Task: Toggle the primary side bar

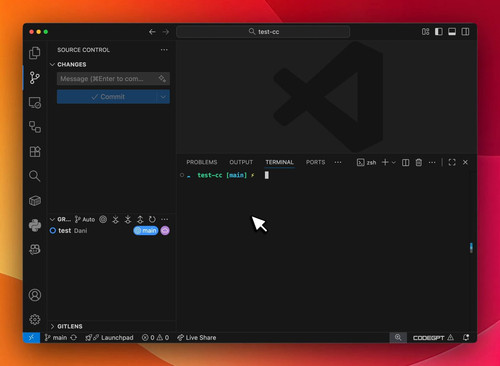Action: [x=439, y=32]
